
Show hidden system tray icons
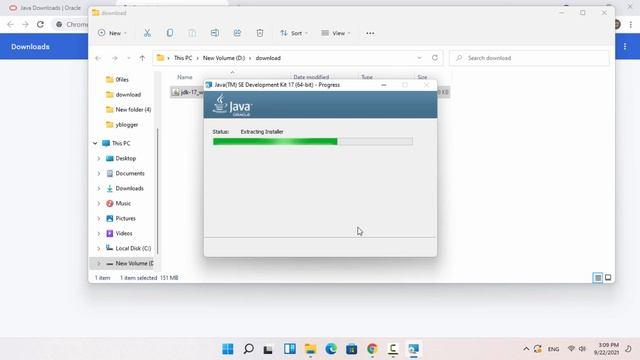[526, 349]
